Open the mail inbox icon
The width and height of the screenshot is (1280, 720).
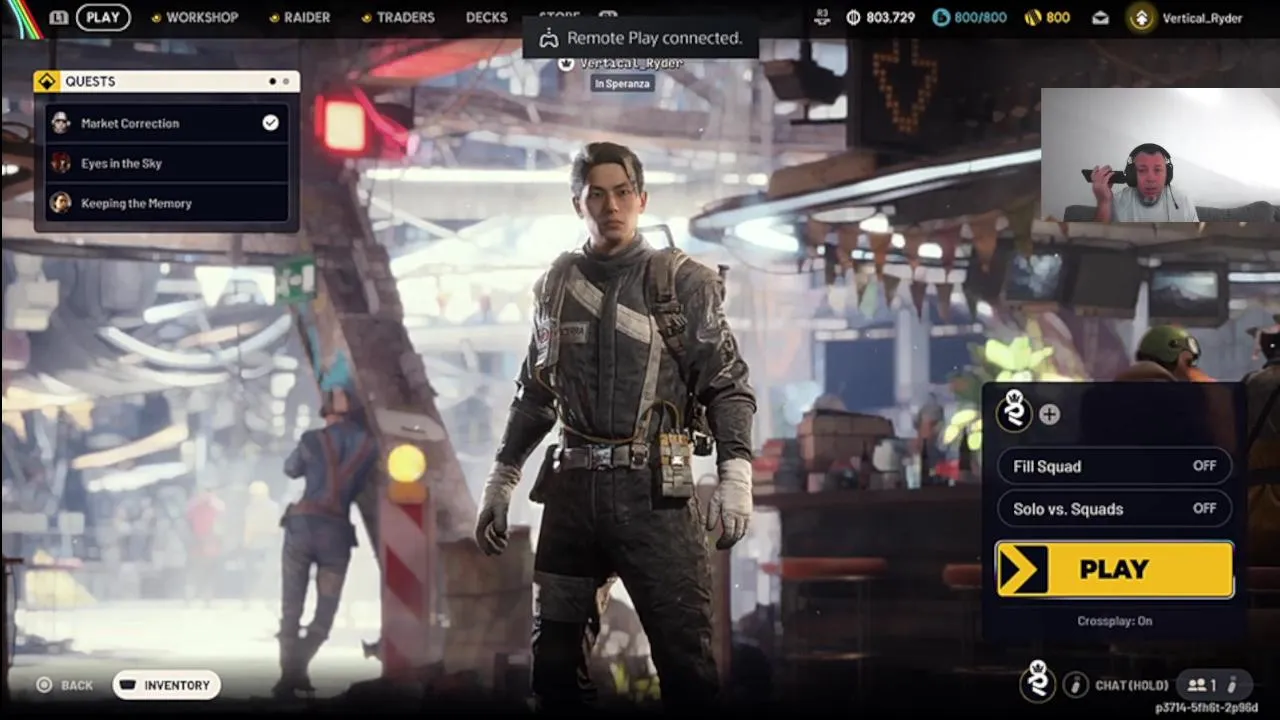coord(1100,17)
